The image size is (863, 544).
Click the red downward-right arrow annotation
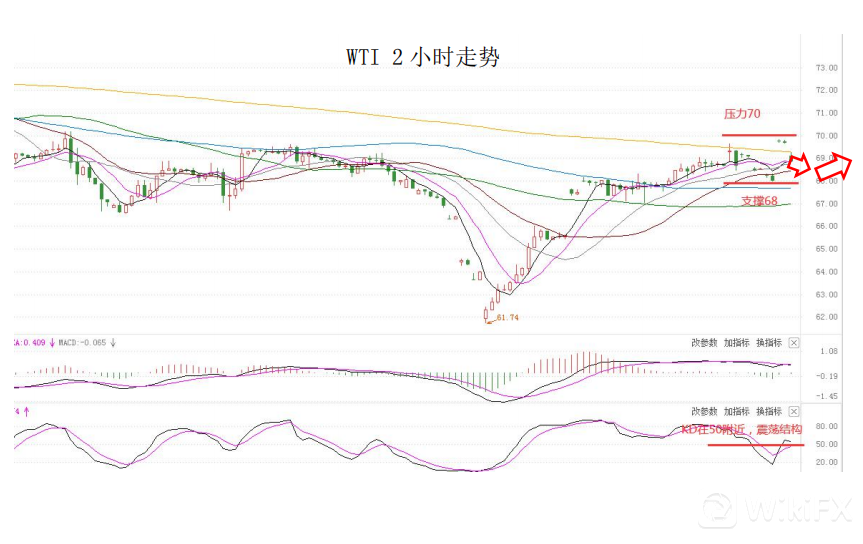pyautogui.click(x=801, y=164)
